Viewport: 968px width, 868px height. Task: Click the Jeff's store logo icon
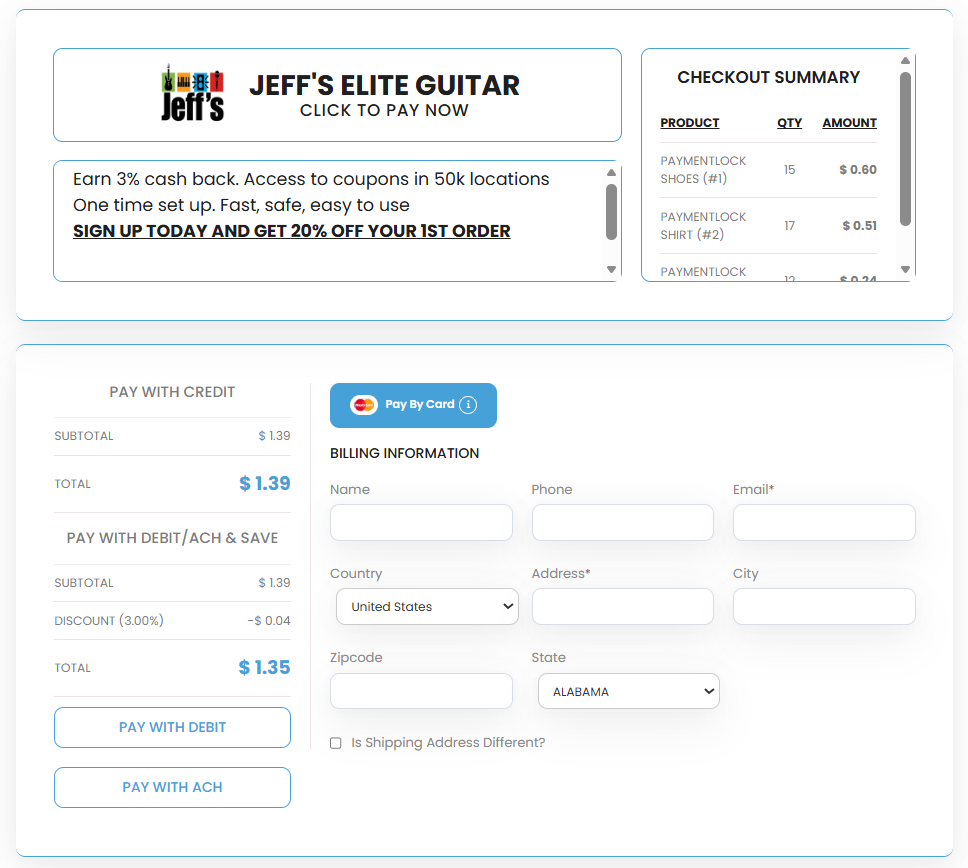click(x=192, y=94)
